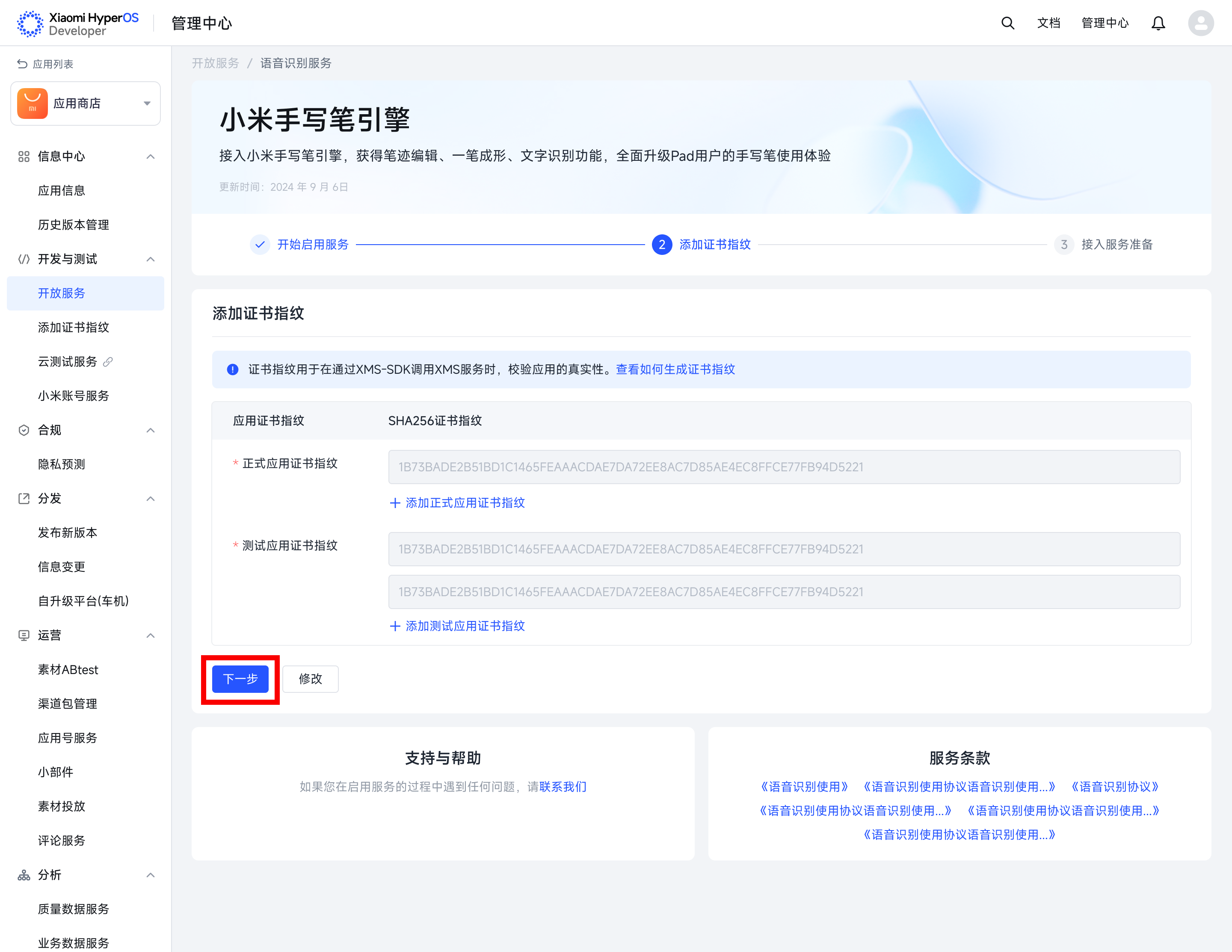Collapse the 开发与测试 section chevron
The width and height of the screenshot is (1232, 952).
point(151,259)
